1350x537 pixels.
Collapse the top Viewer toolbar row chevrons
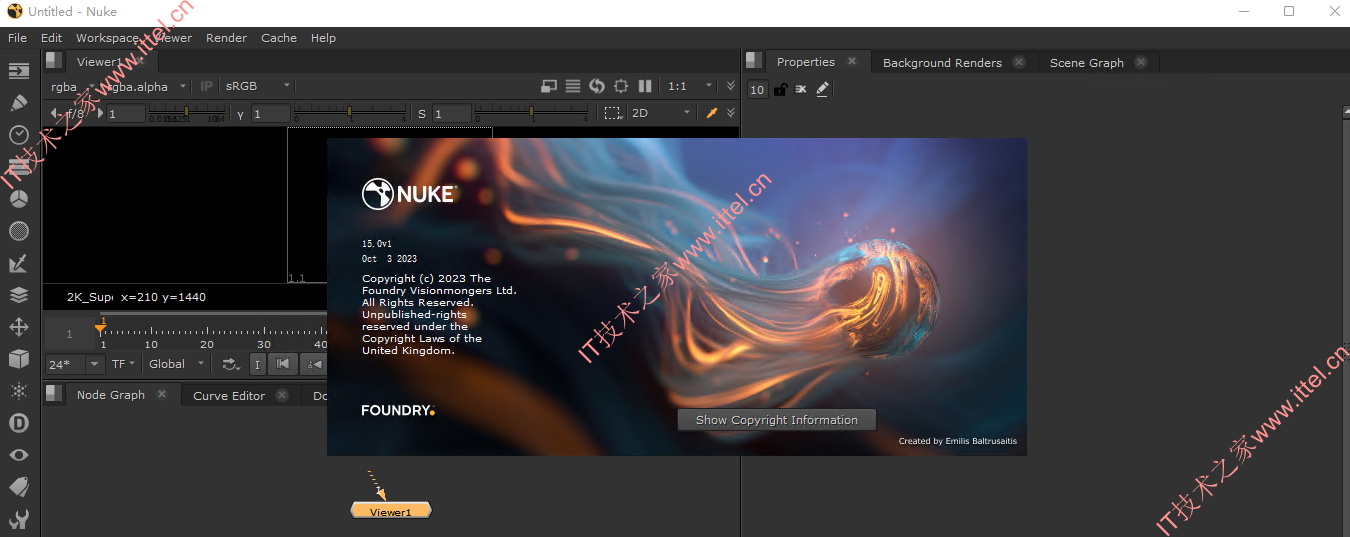(x=731, y=86)
